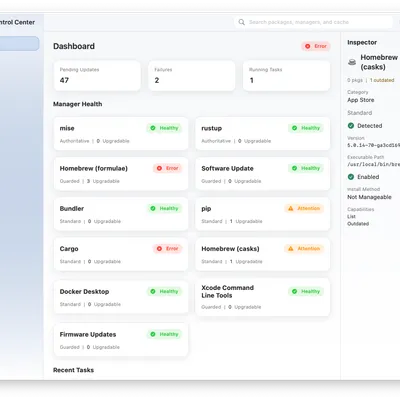Click '3 Upgradable' under Homebrew (formulae)

pyautogui.click(x=103, y=181)
